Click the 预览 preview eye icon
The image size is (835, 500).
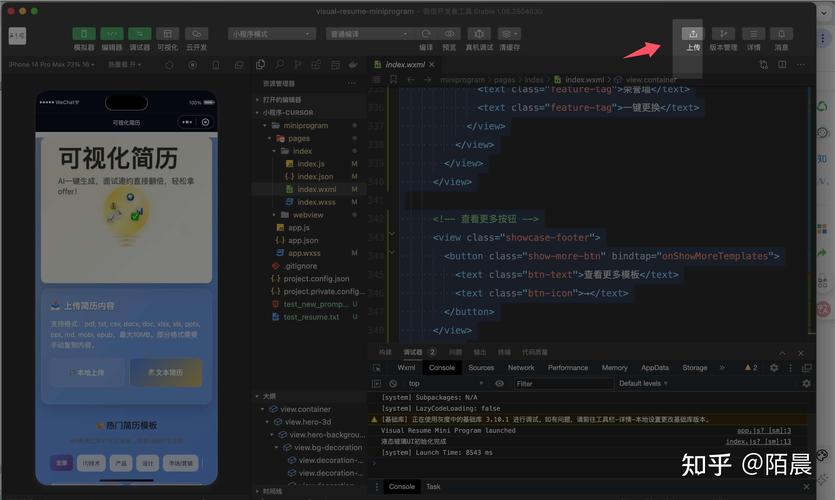(449, 34)
